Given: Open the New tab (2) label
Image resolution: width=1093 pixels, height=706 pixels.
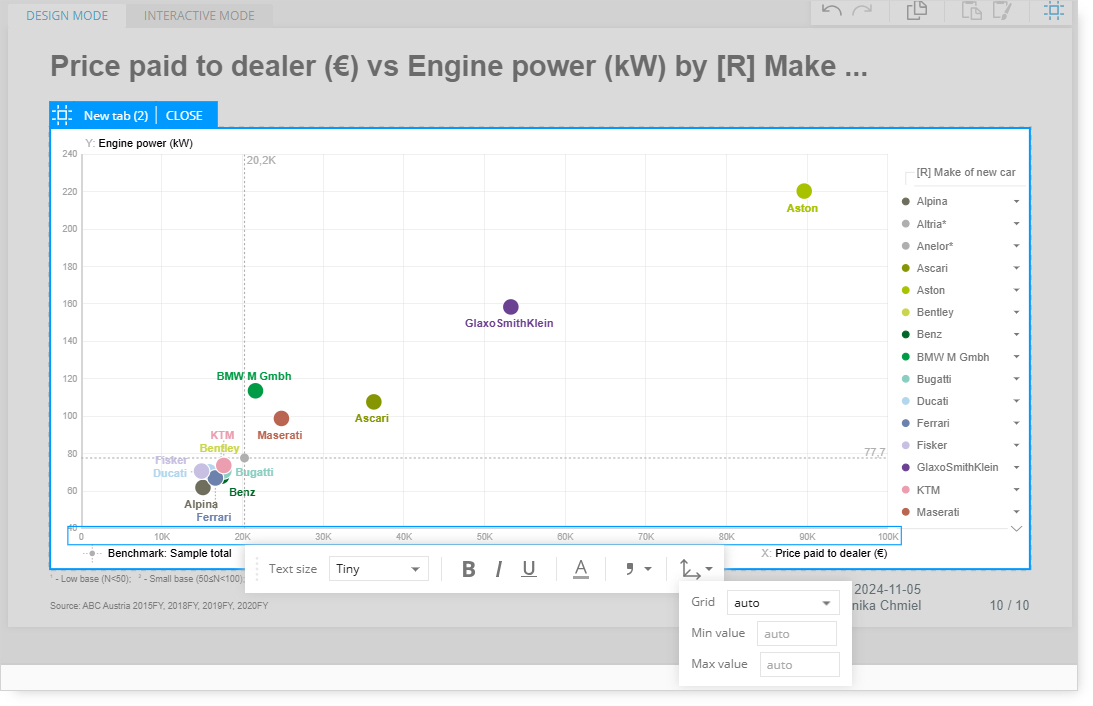Looking at the screenshot, I should (x=116, y=116).
